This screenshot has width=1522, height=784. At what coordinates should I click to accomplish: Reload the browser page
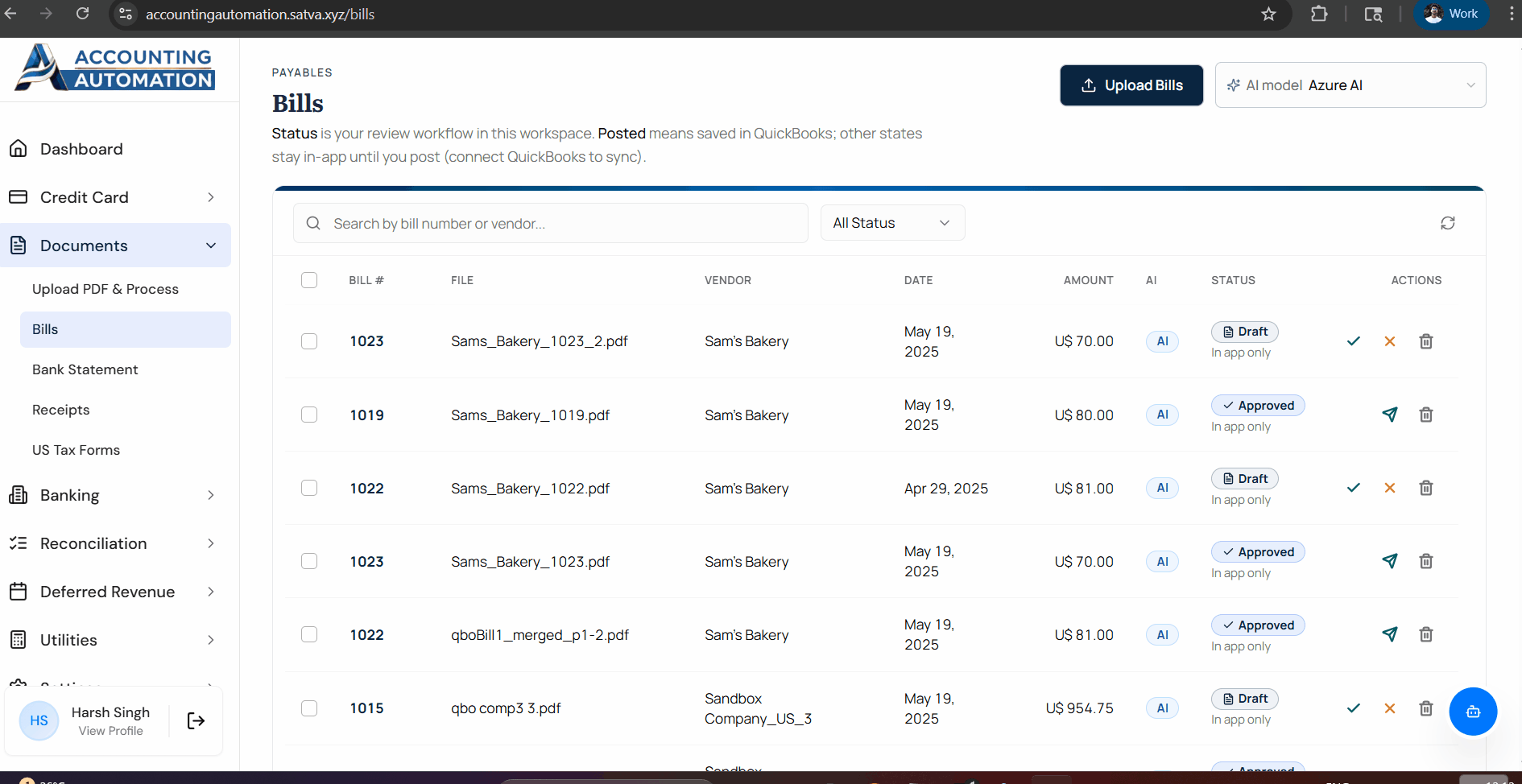(82, 14)
